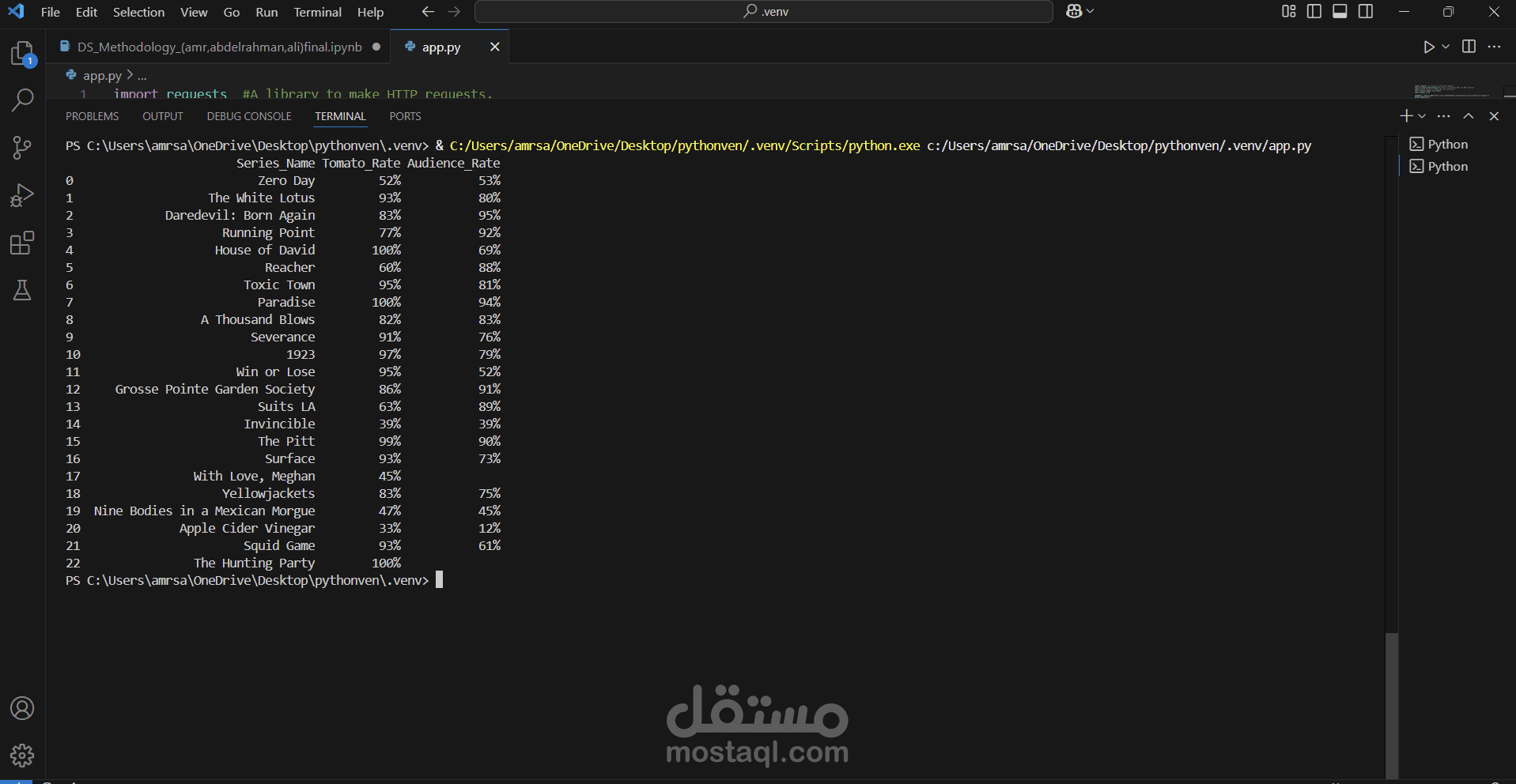Screen dimensions: 1516x784
Task: Go back with the left arrow
Action: [x=428, y=12]
